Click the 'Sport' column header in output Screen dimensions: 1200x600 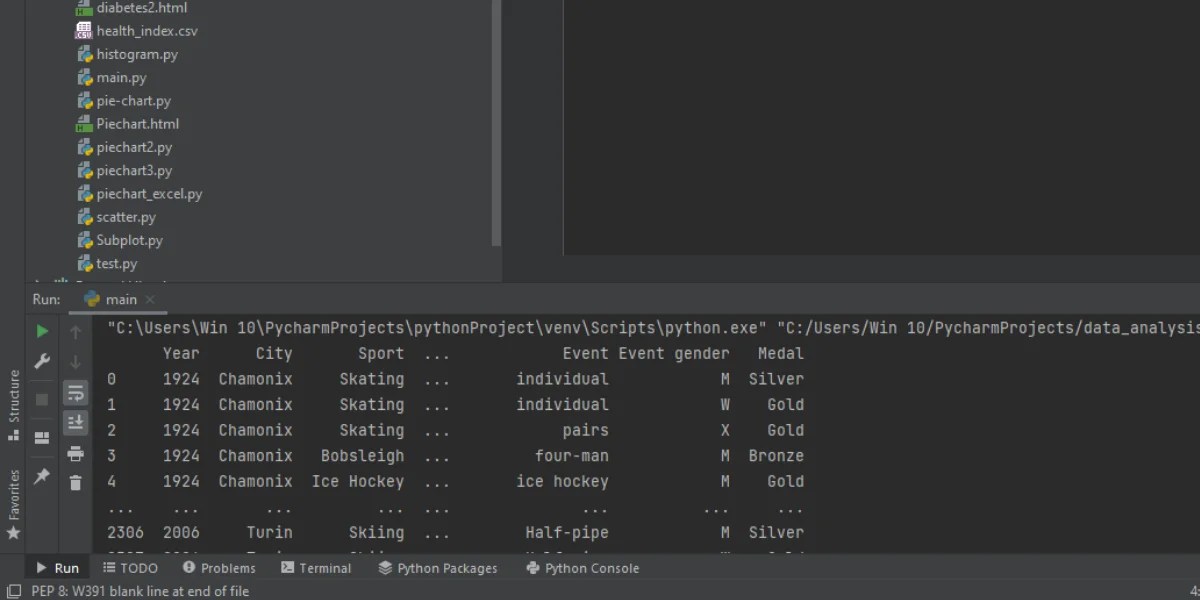381,353
